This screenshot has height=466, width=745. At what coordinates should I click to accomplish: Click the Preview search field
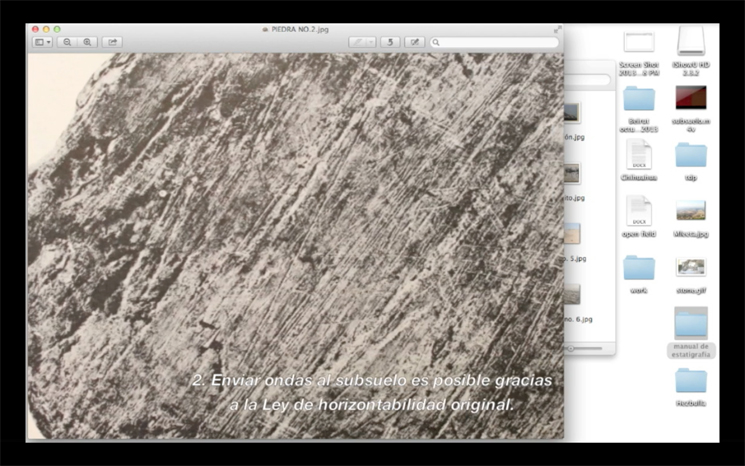point(494,42)
